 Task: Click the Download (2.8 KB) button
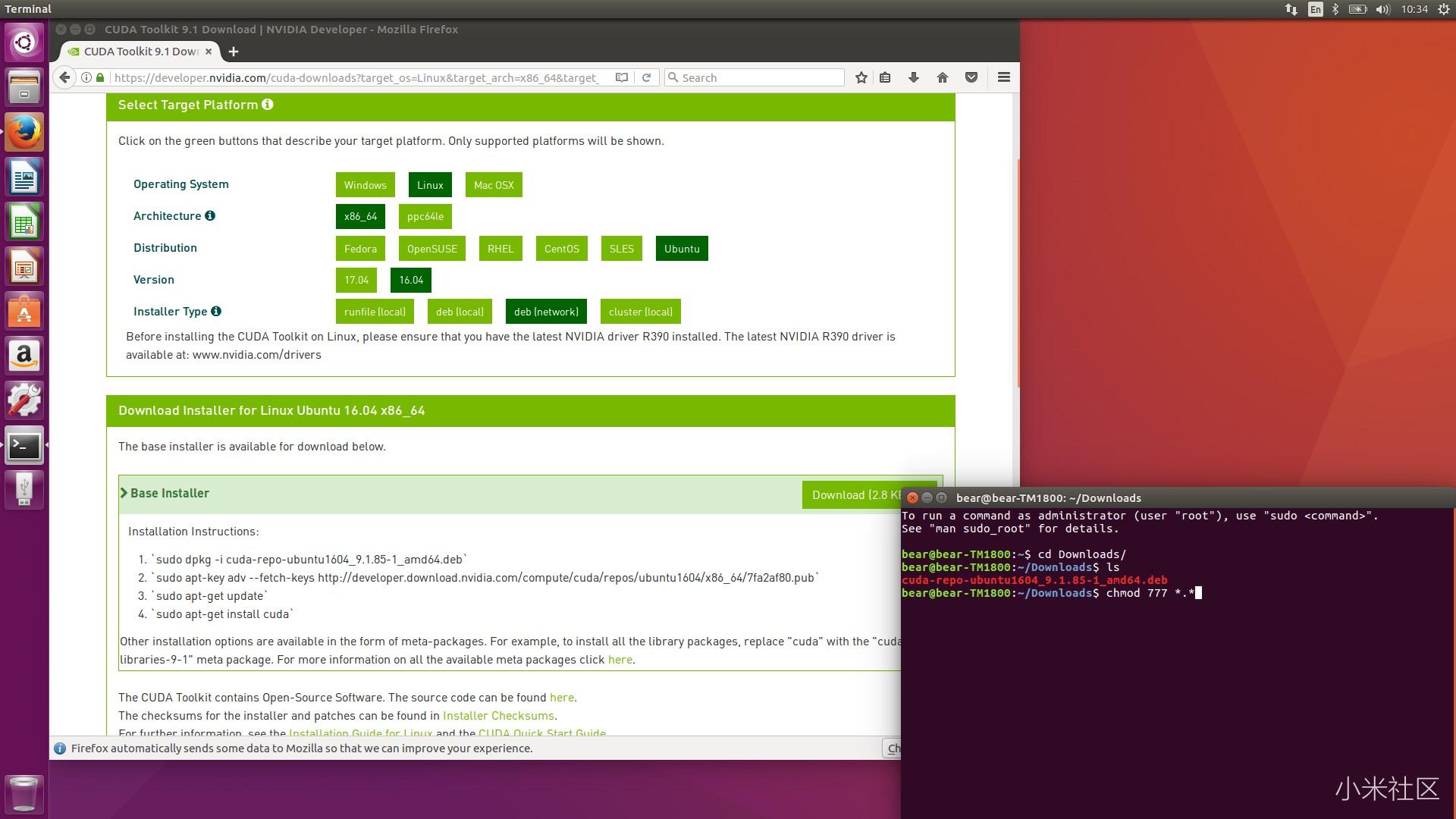pos(852,495)
